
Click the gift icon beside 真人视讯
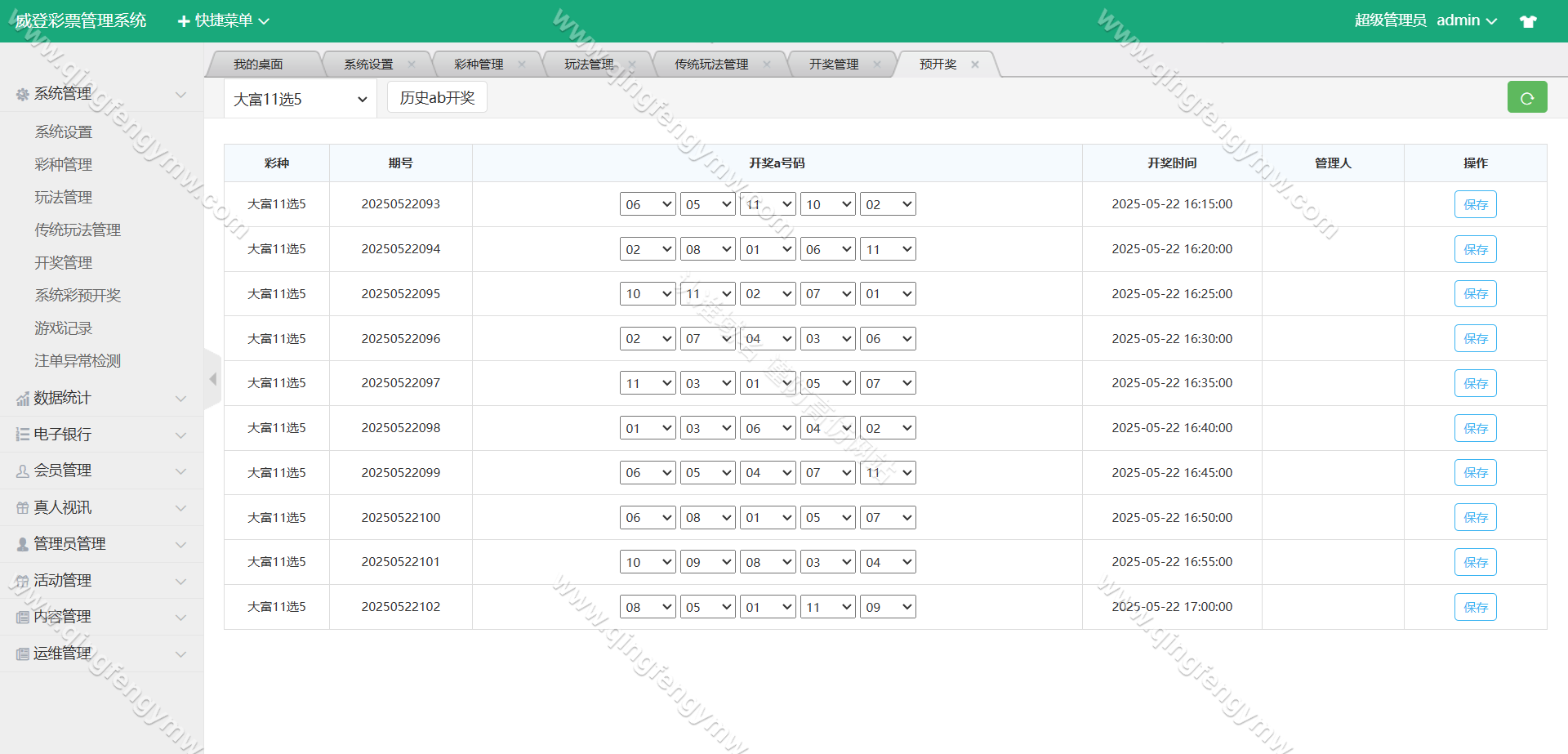(x=23, y=508)
